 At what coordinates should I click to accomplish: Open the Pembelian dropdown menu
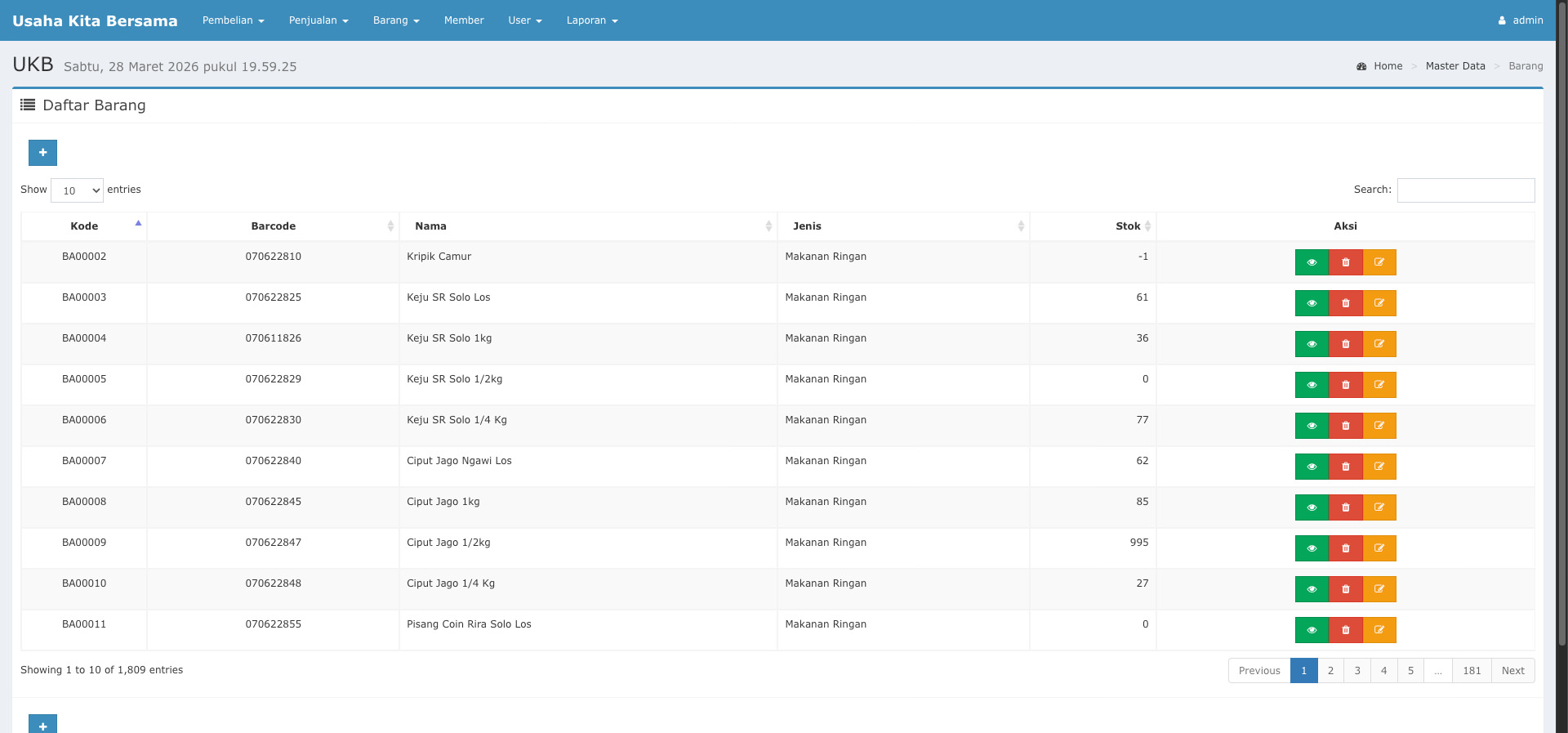point(233,20)
